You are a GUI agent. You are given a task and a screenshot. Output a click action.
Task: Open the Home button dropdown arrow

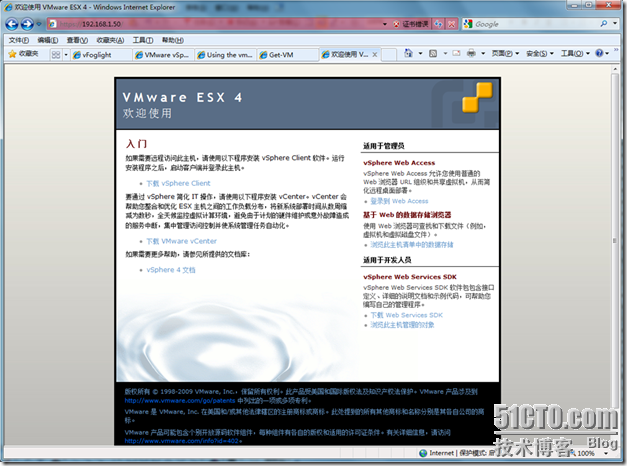(420, 53)
